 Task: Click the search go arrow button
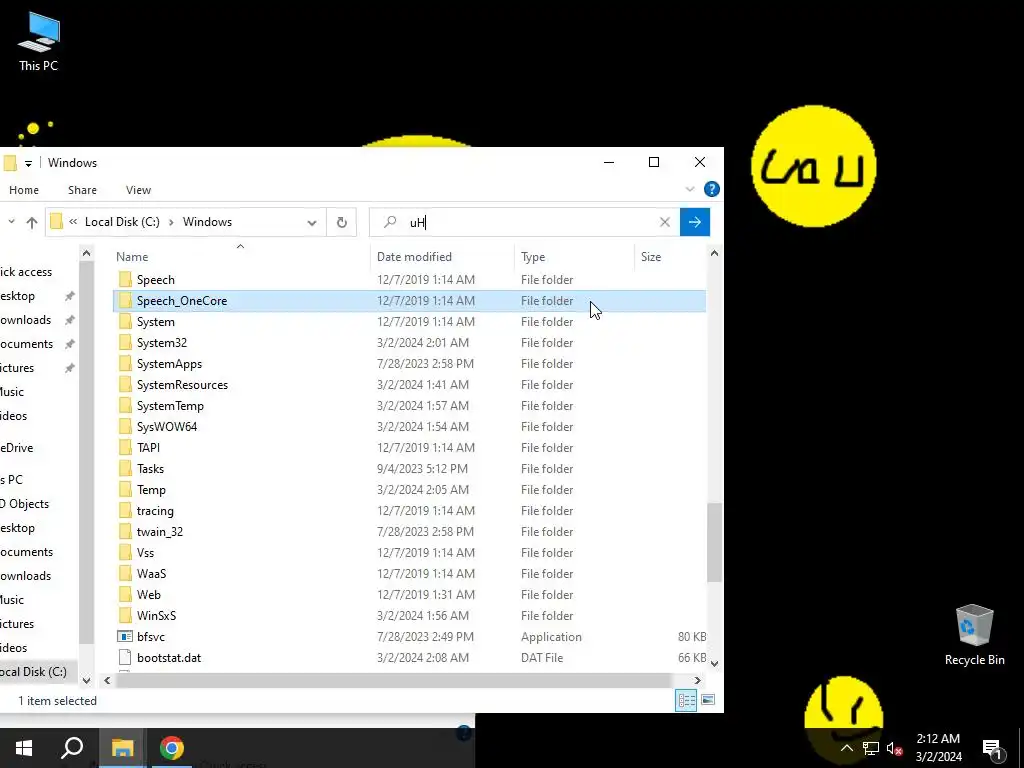tap(695, 222)
